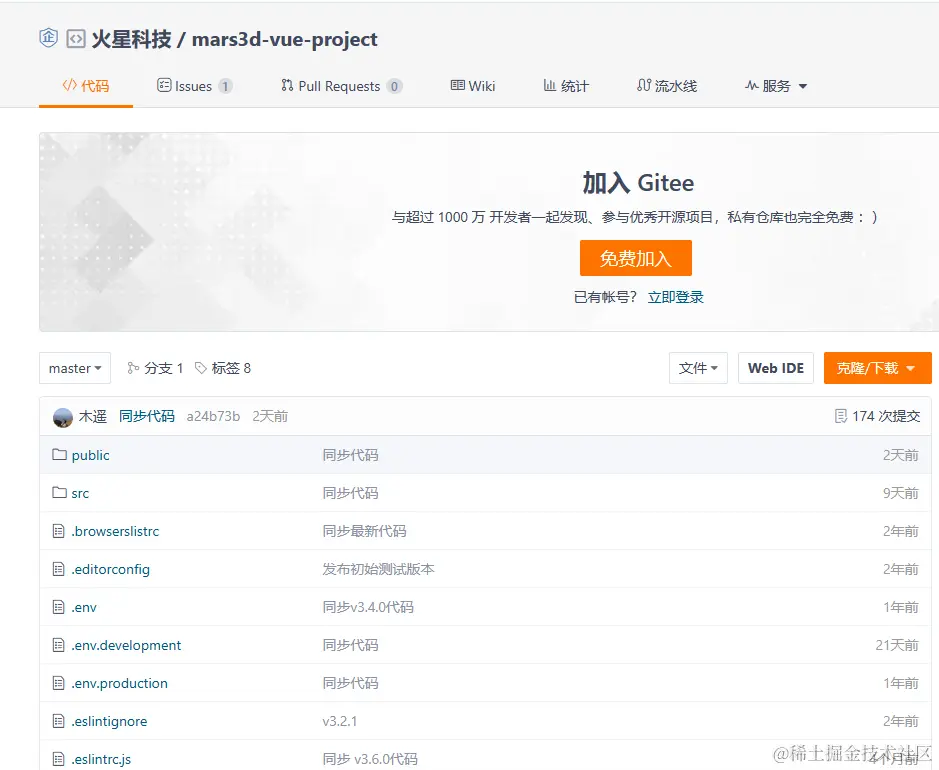Open commit 同步v3.4.0代码 on .env row

368,607
